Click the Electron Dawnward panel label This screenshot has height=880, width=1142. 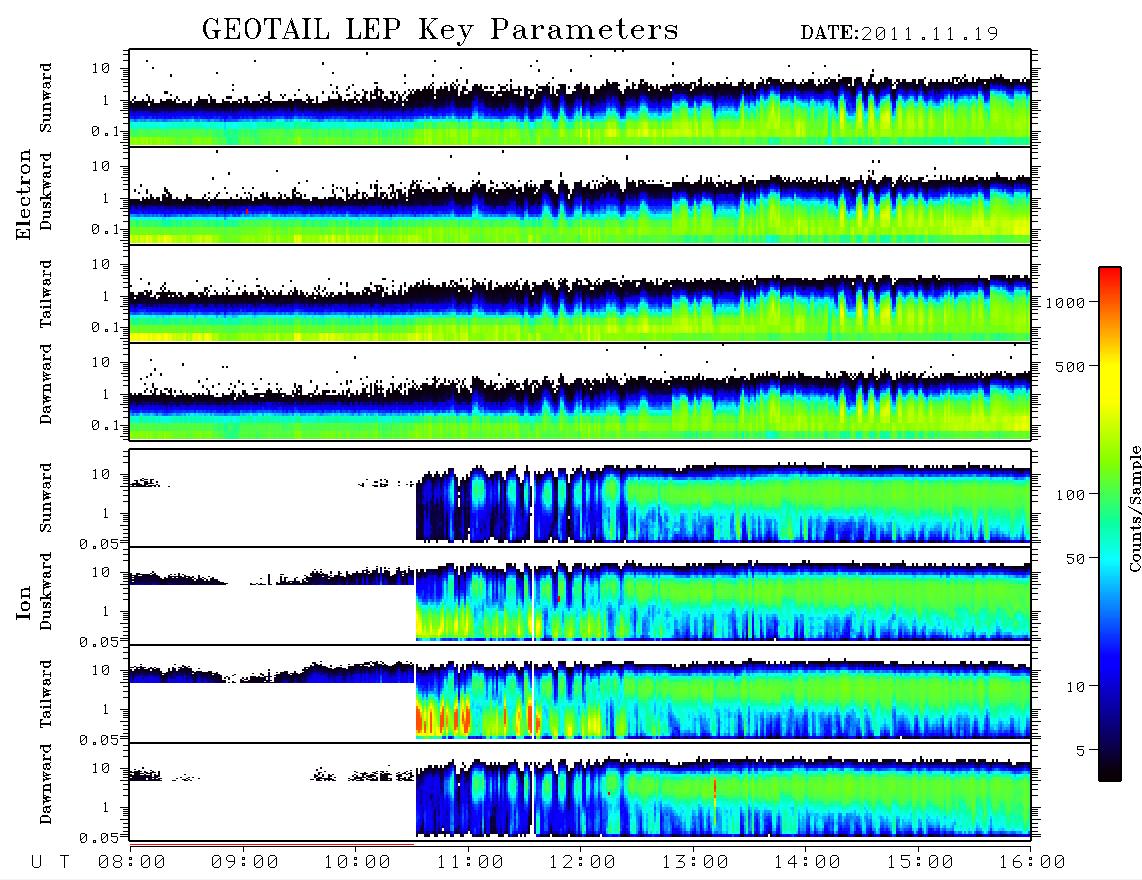point(46,385)
